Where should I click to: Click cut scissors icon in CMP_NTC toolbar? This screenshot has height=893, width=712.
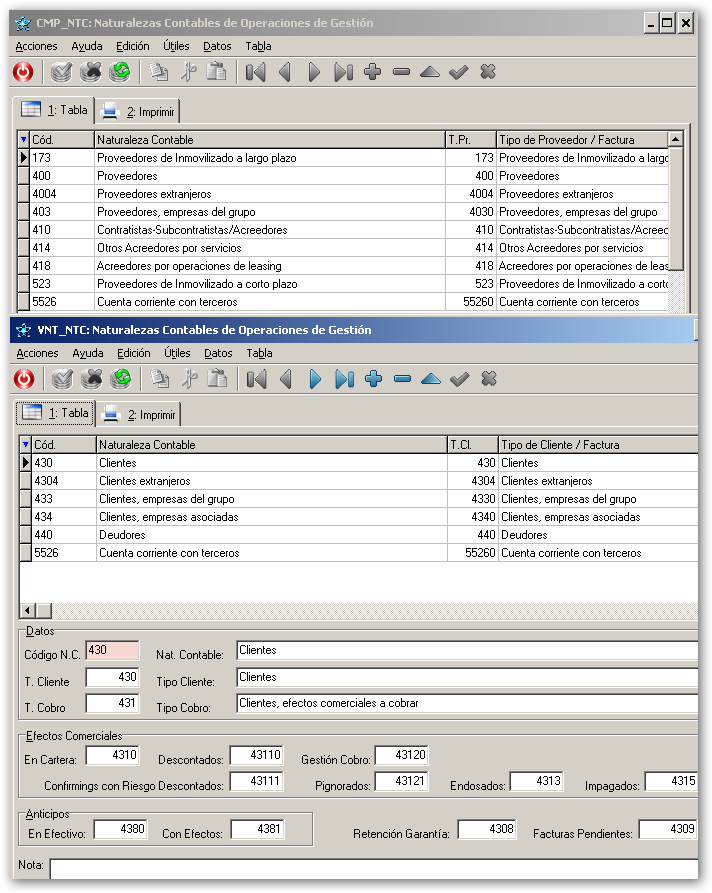[188, 72]
